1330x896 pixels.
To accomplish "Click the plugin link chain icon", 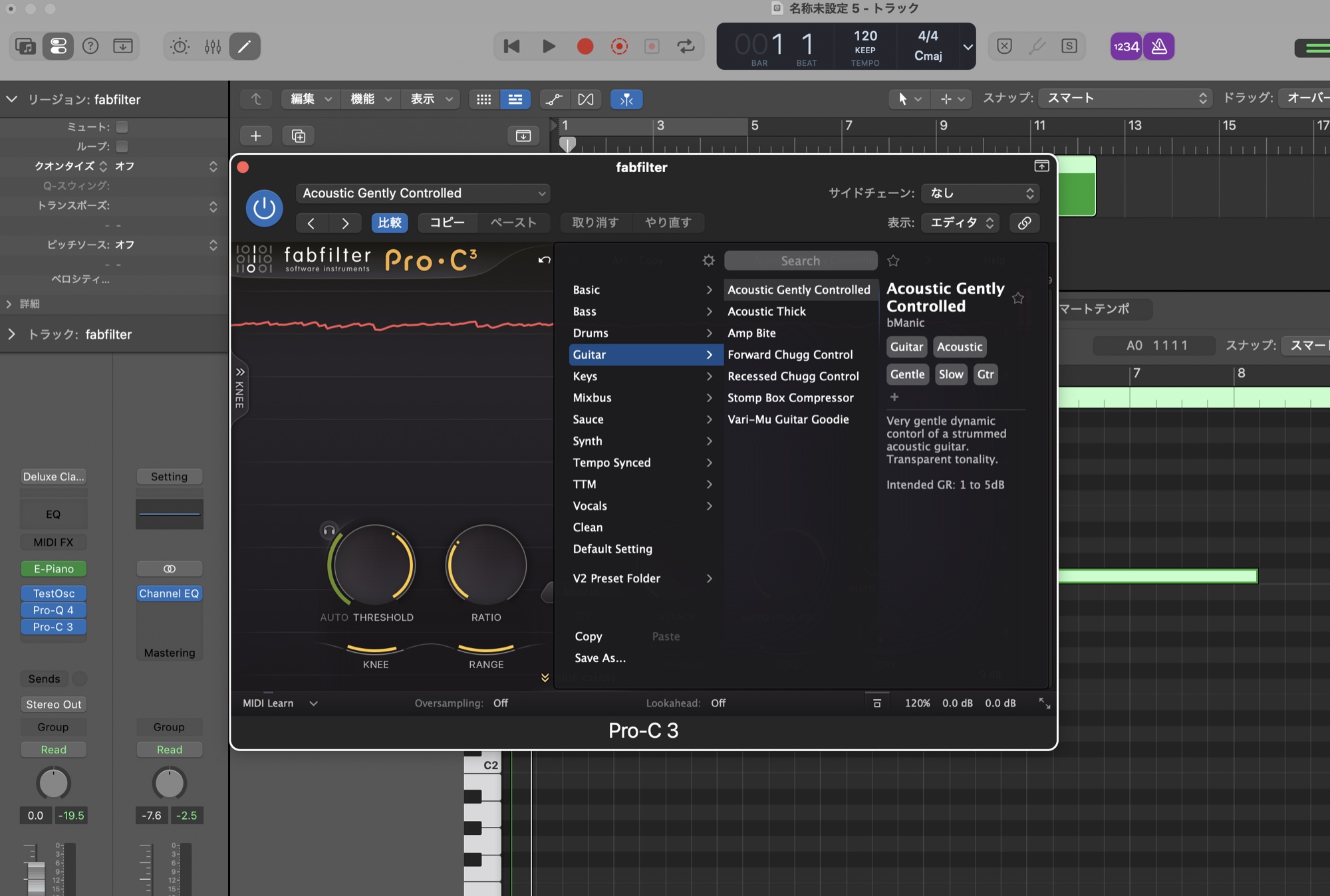I will pos(1024,223).
